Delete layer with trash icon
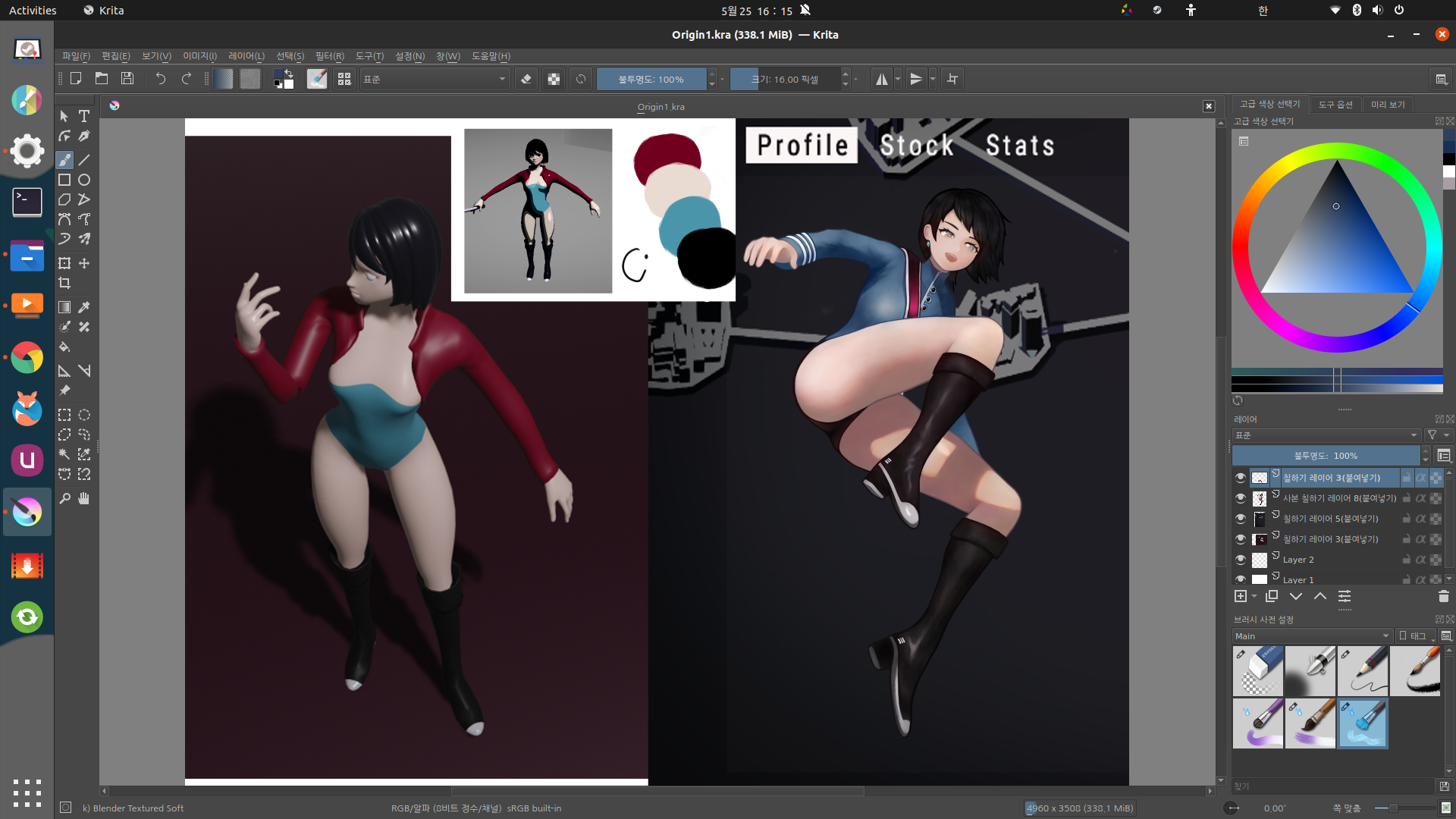Screen dimensions: 1456x819 pyautogui.click(x=1443, y=597)
